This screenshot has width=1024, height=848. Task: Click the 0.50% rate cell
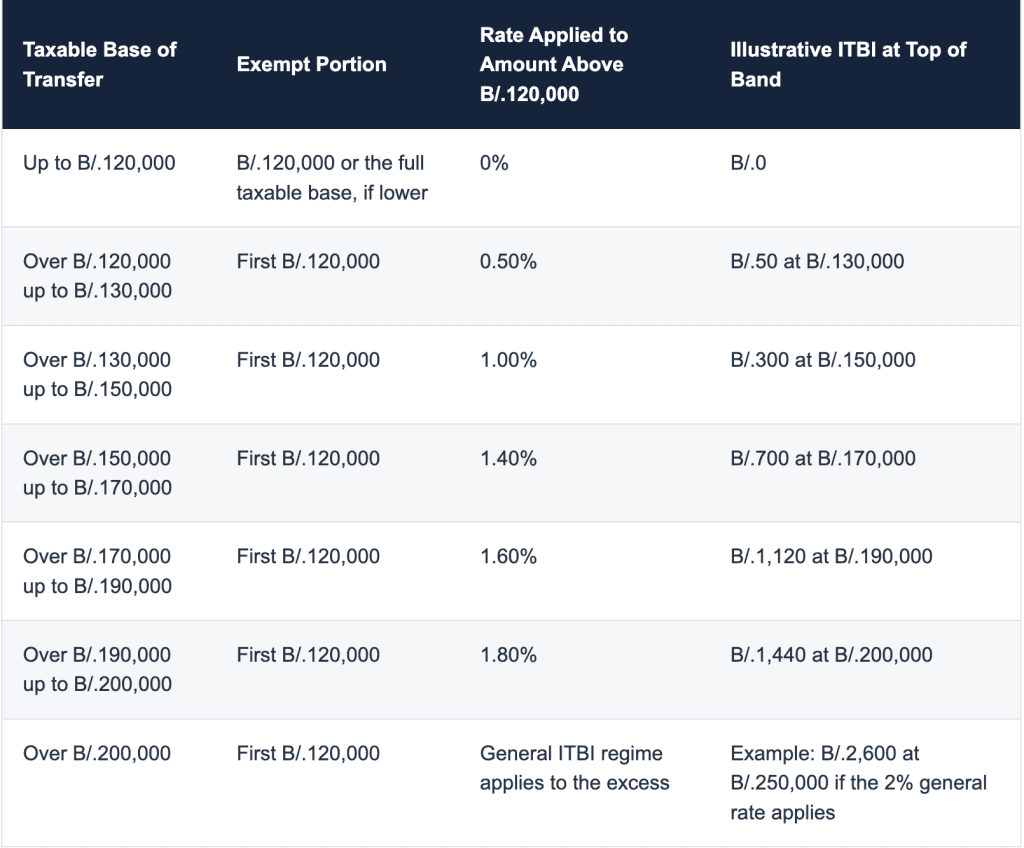[508, 261]
